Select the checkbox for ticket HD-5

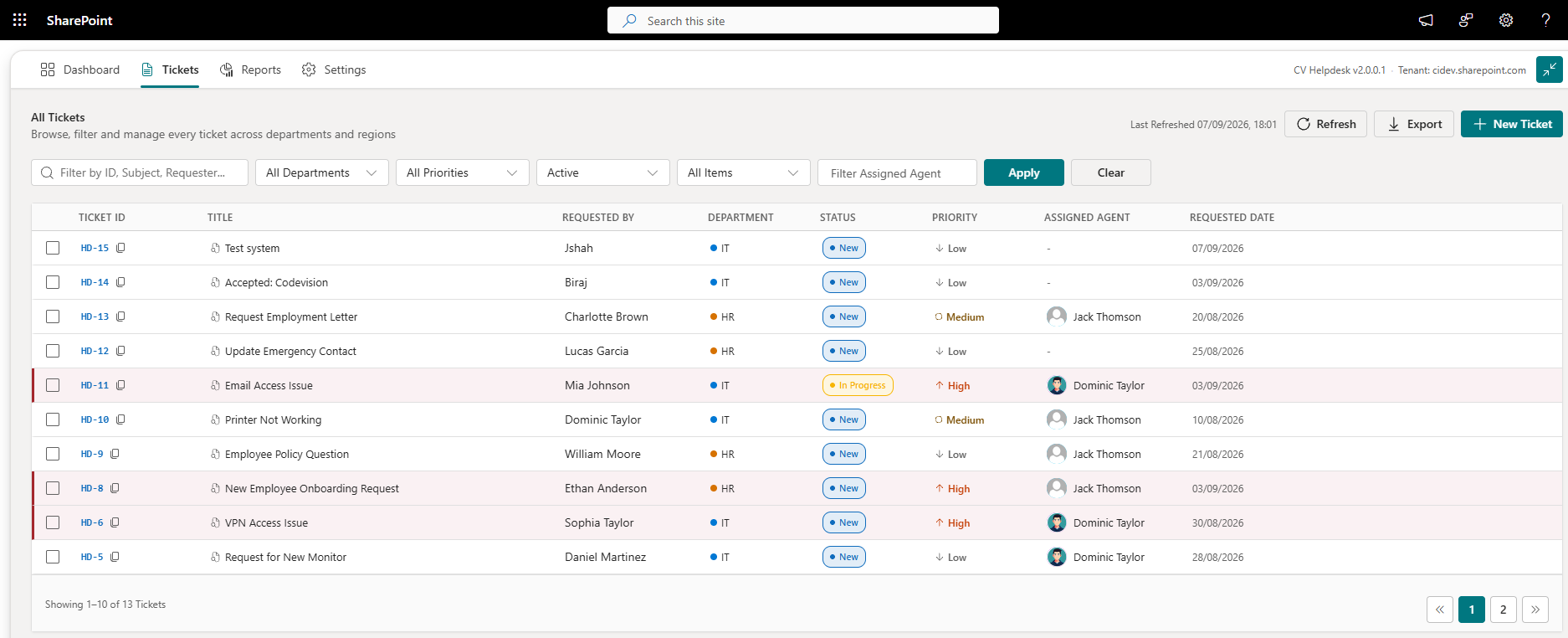pyautogui.click(x=53, y=557)
